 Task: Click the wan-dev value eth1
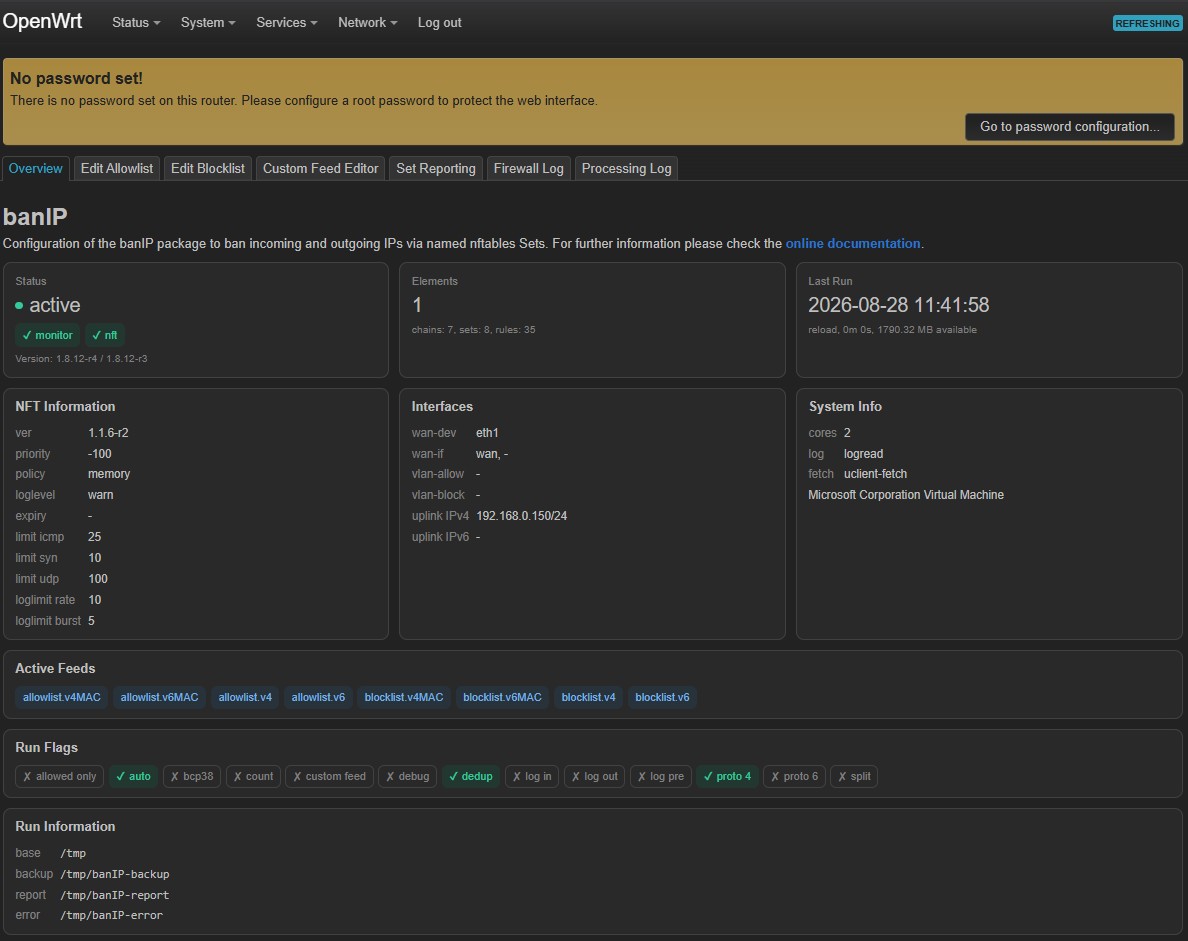487,433
